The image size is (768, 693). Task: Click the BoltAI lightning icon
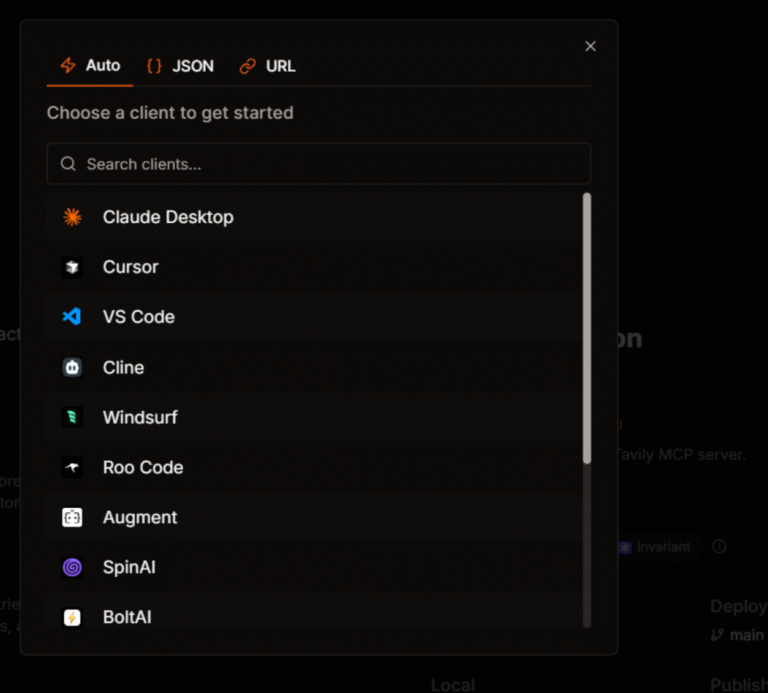click(72, 617)
